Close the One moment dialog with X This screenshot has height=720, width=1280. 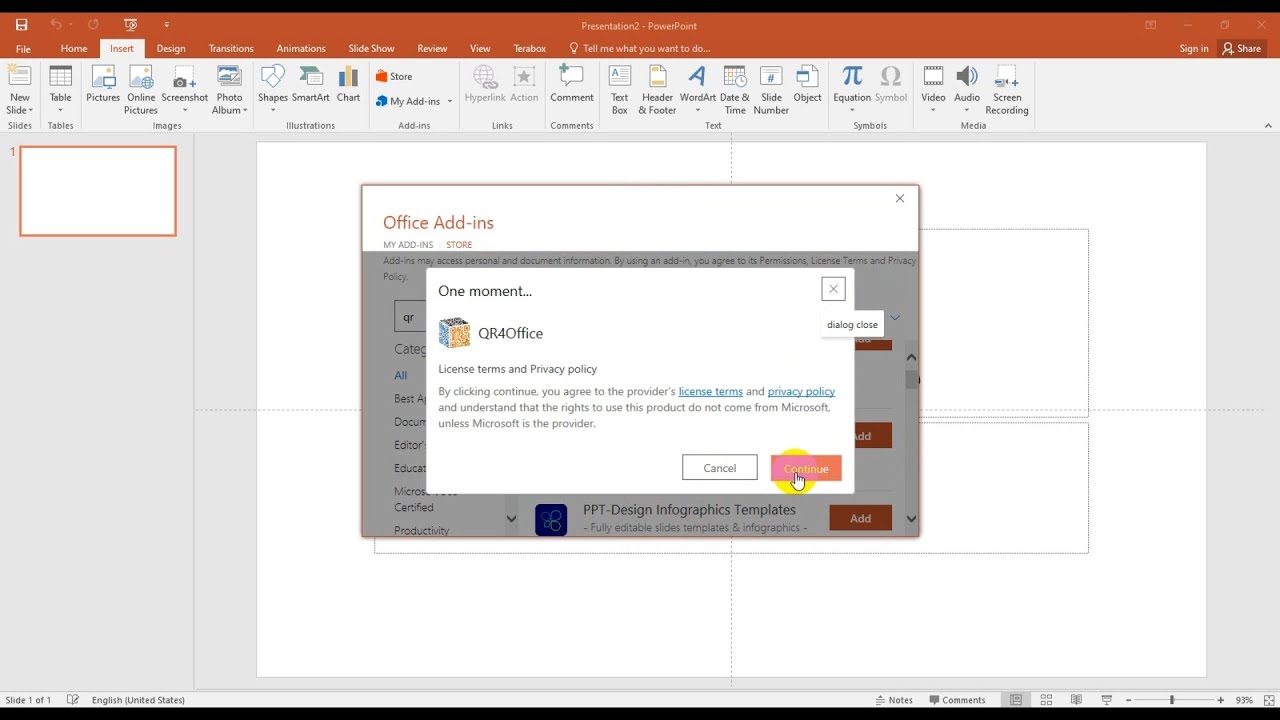(x=833, y=289)
